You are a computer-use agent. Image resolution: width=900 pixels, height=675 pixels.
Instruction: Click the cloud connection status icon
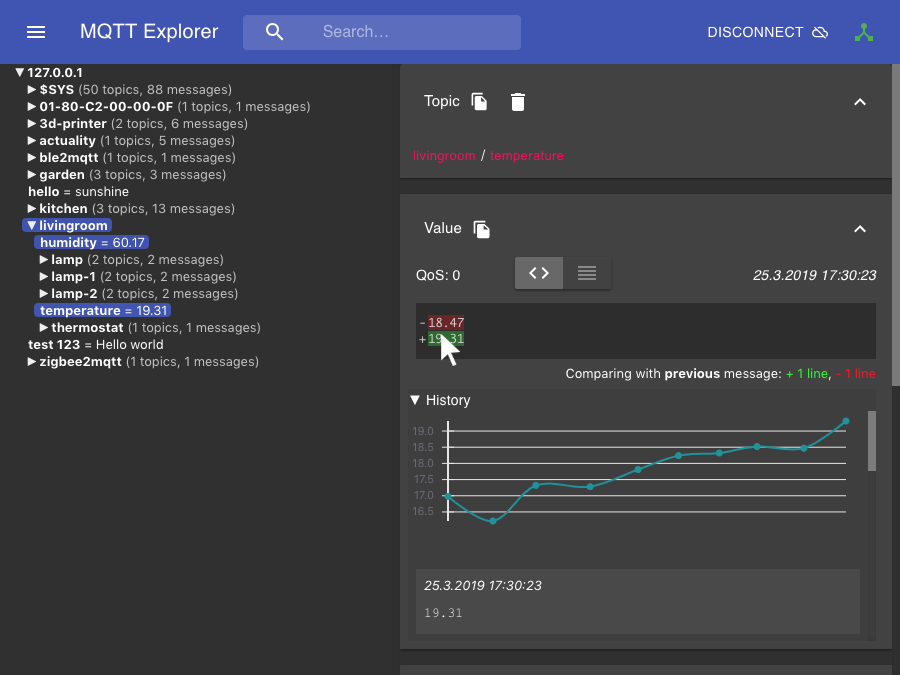pyautogui.click(x=820, y=32)
